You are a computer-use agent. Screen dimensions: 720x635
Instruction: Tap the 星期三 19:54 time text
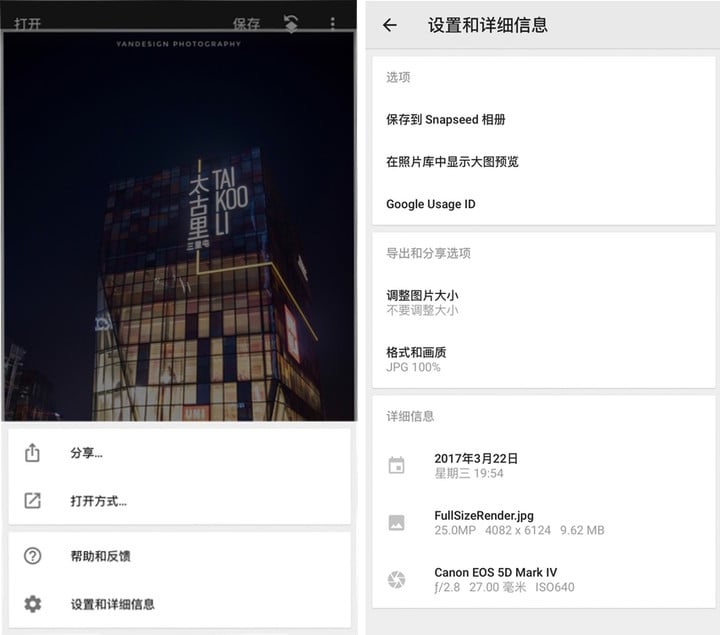pos(469,473)
